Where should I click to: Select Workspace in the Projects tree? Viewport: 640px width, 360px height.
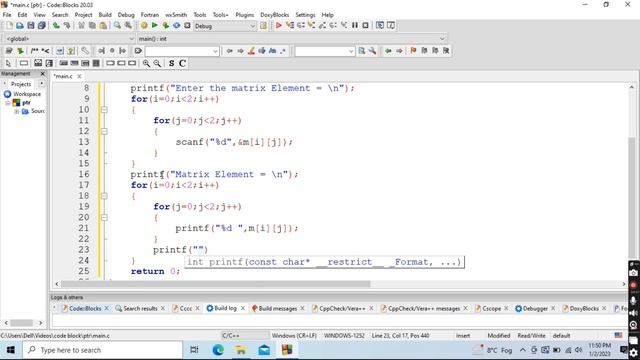(27, 94)
